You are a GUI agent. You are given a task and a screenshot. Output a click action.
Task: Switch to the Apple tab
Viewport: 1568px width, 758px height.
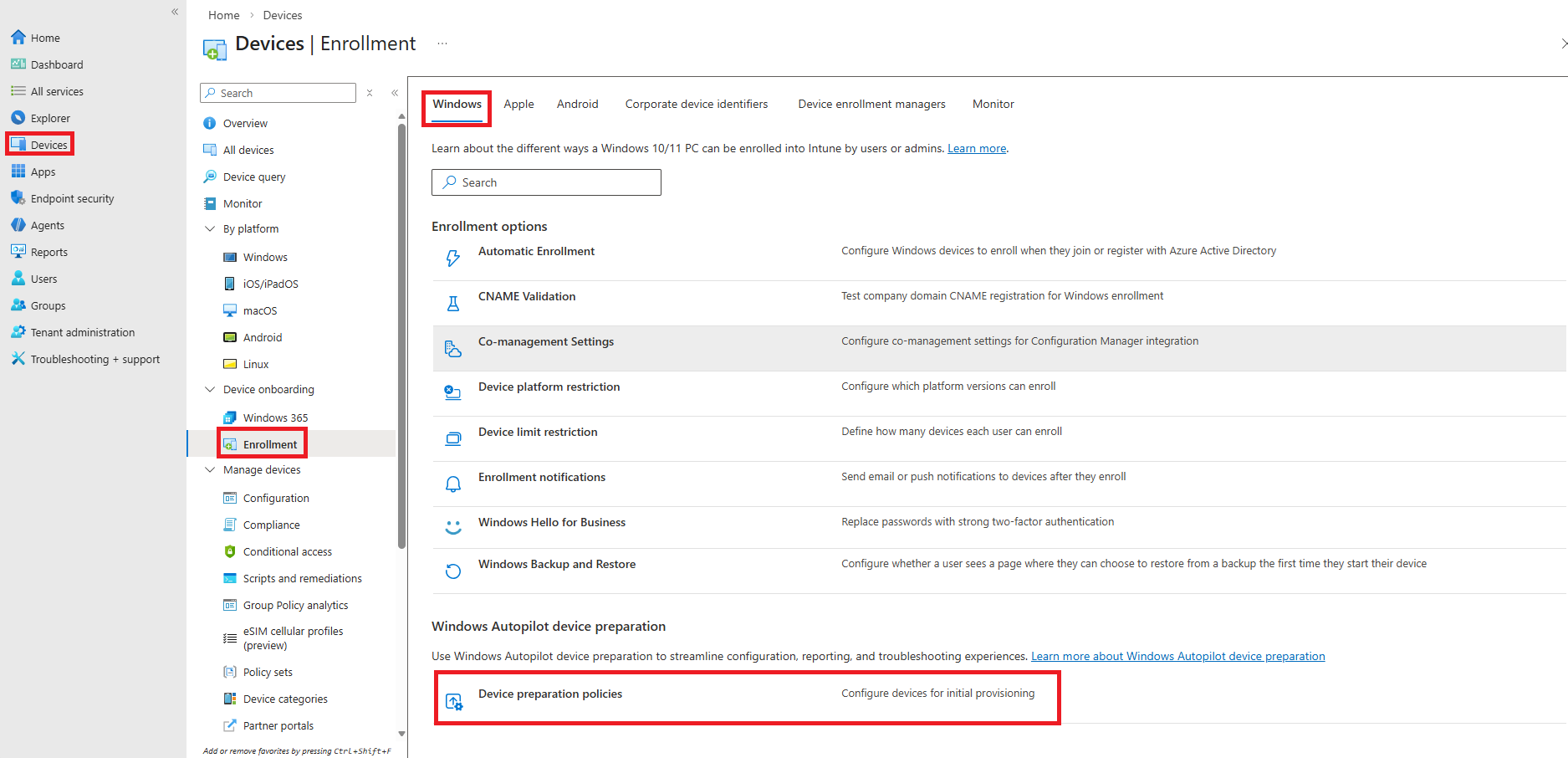coord(518,104)
